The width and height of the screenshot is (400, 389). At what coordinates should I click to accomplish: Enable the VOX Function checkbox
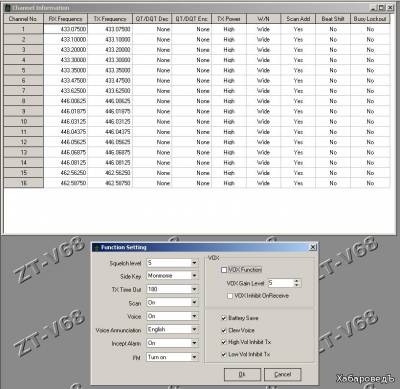(224, 270)
